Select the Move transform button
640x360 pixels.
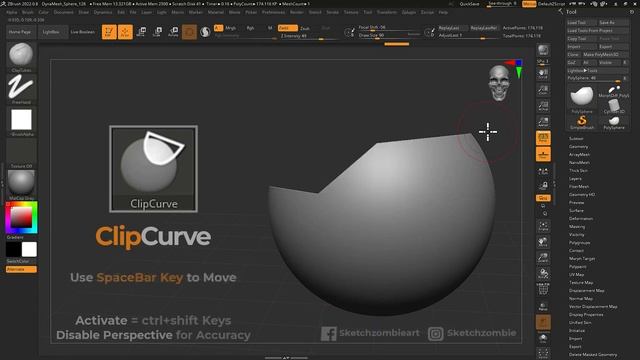point(141,32)
